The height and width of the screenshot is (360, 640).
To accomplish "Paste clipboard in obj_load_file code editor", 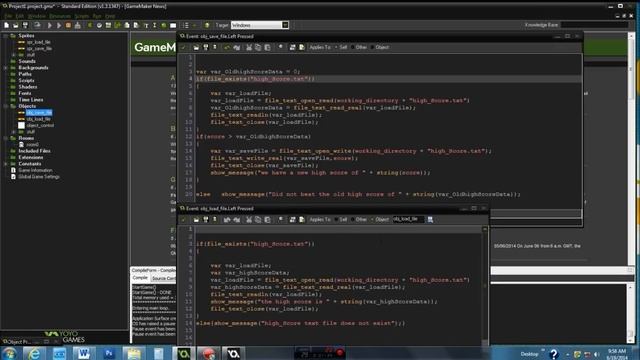I will (x=267, y=220).
